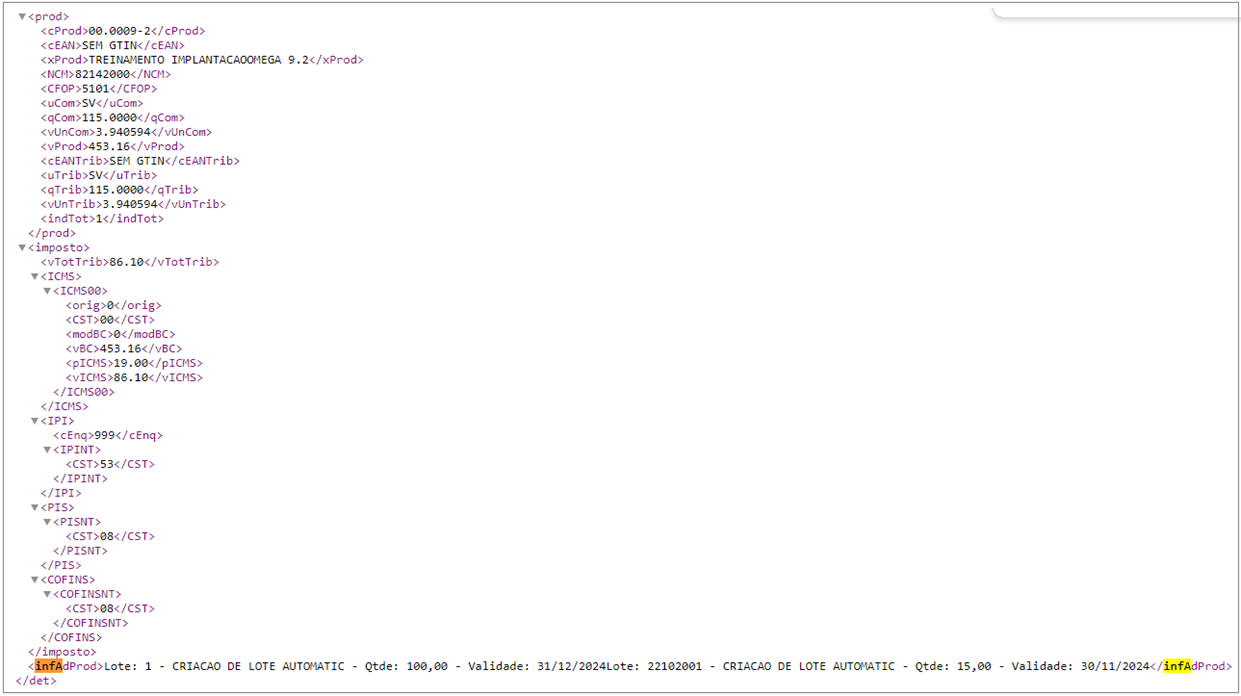Click the yellow-highlighted closing infAdProd tag

(1191, 667)
